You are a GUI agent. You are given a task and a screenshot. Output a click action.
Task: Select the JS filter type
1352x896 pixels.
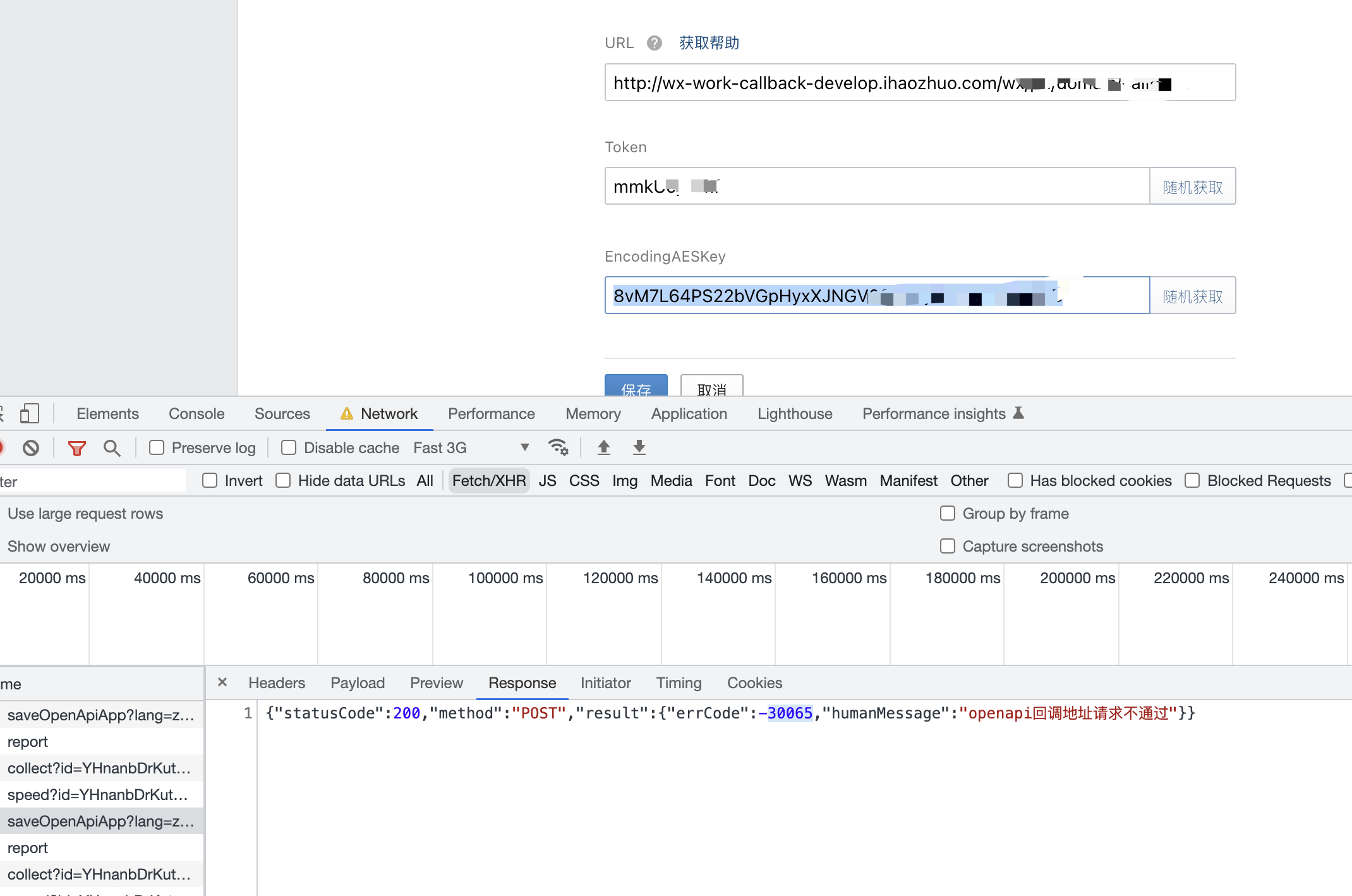pyautogui.click(x=547, y=481)
